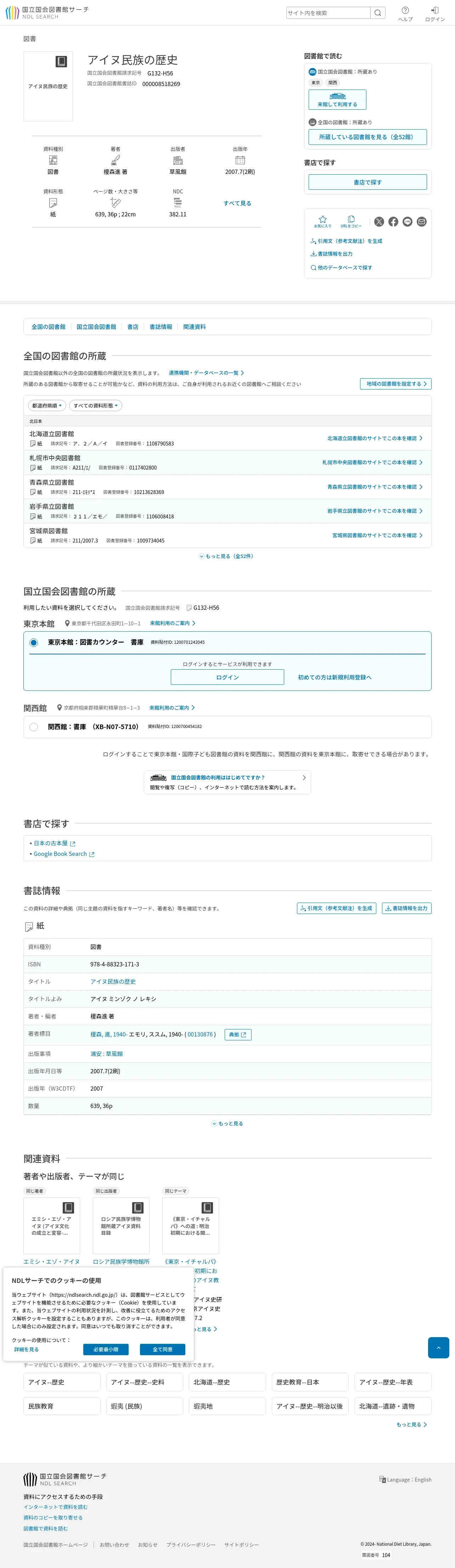Click the scroll-to-top arrow button

point(438,1348)
